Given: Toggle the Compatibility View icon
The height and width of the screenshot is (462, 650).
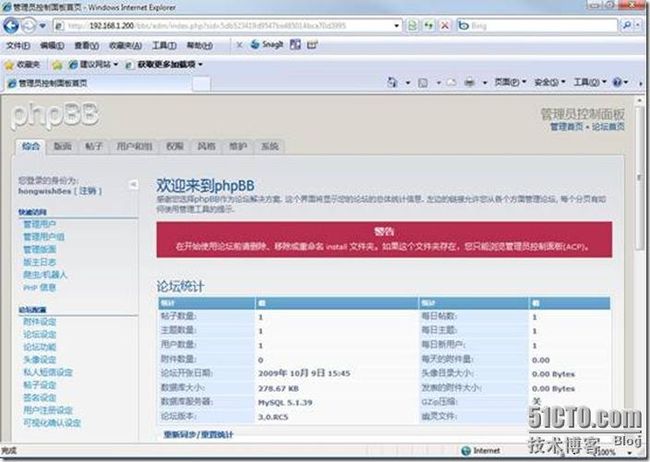Looking at the screenshot, I should coord(412,26).
